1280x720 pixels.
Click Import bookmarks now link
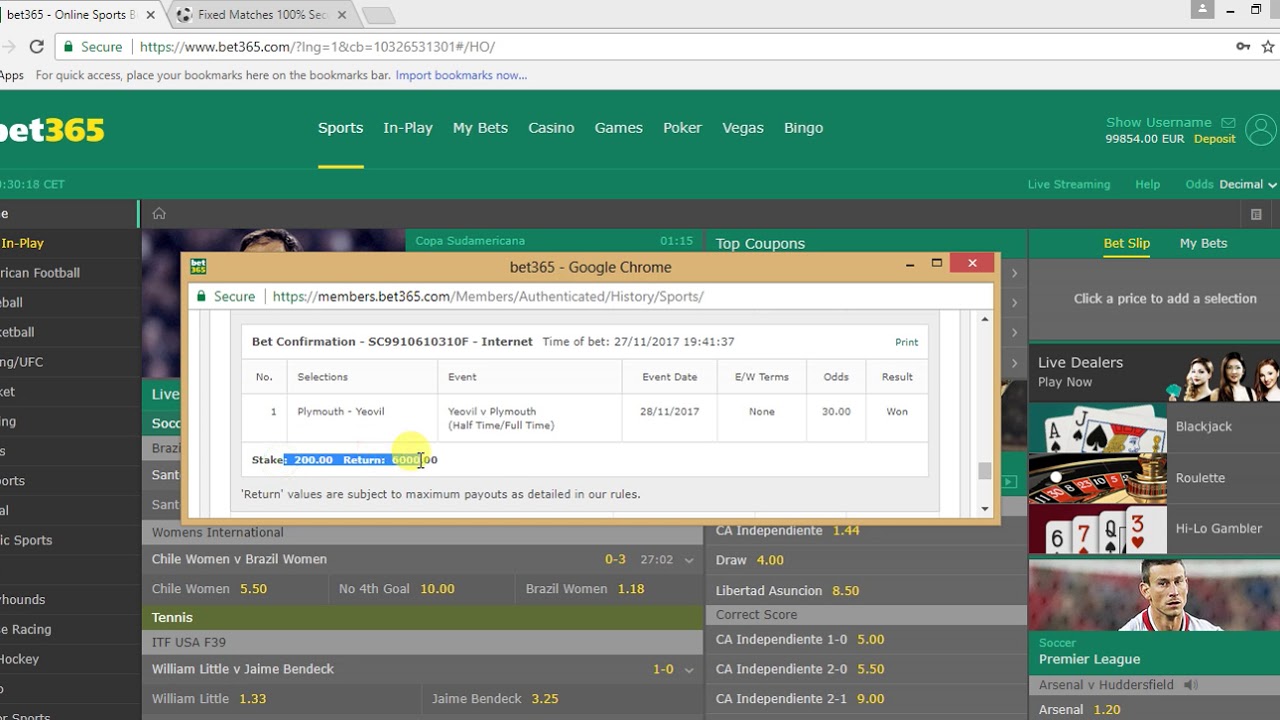[461, 75]
